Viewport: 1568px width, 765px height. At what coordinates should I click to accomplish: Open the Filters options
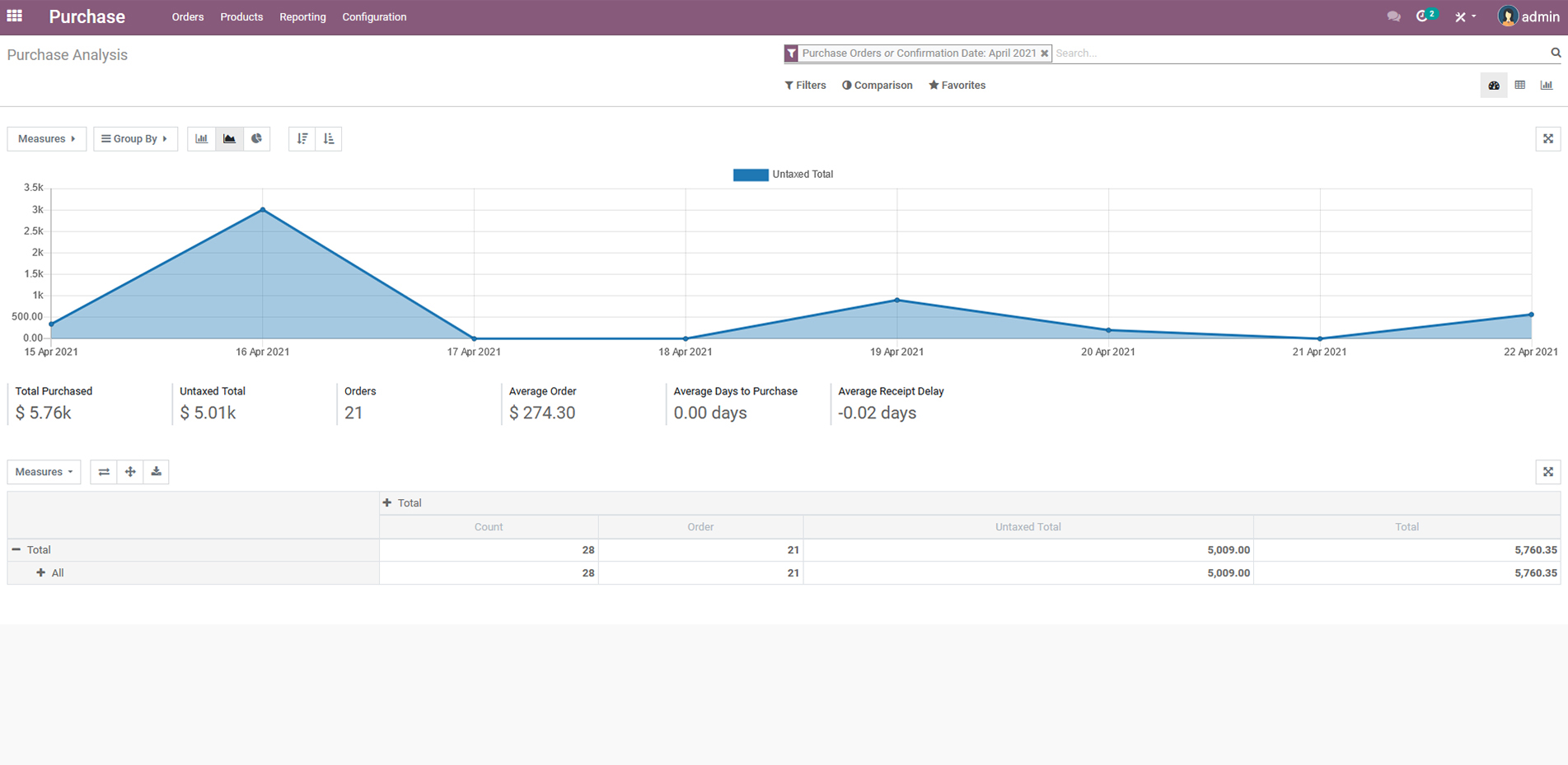click(x=805, y=86)
